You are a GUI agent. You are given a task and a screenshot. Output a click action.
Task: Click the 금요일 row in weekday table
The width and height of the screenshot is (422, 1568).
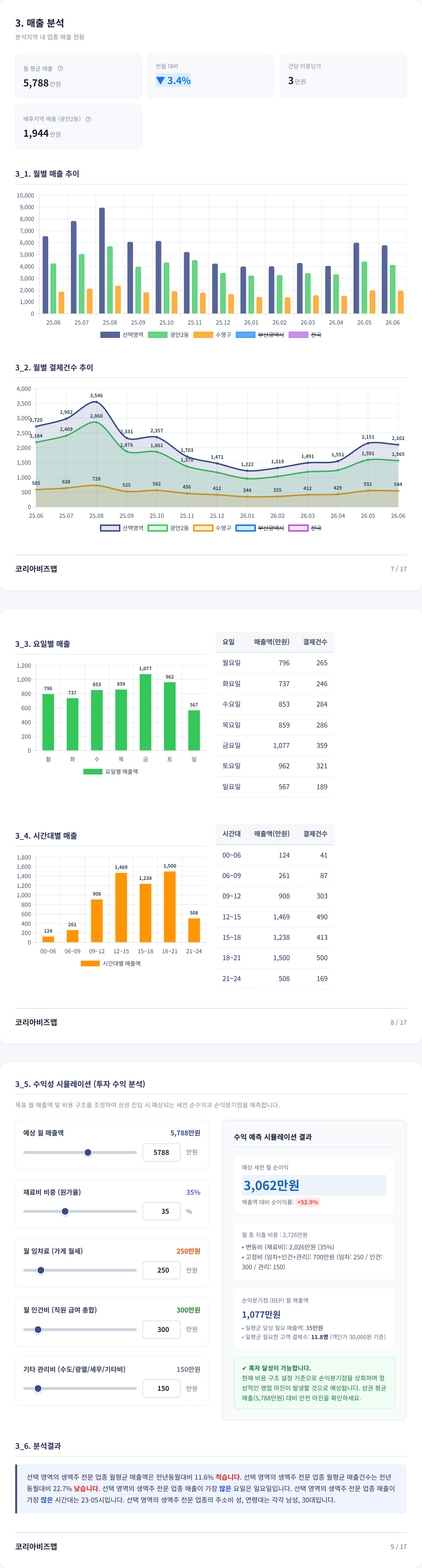tap(275, 745)
